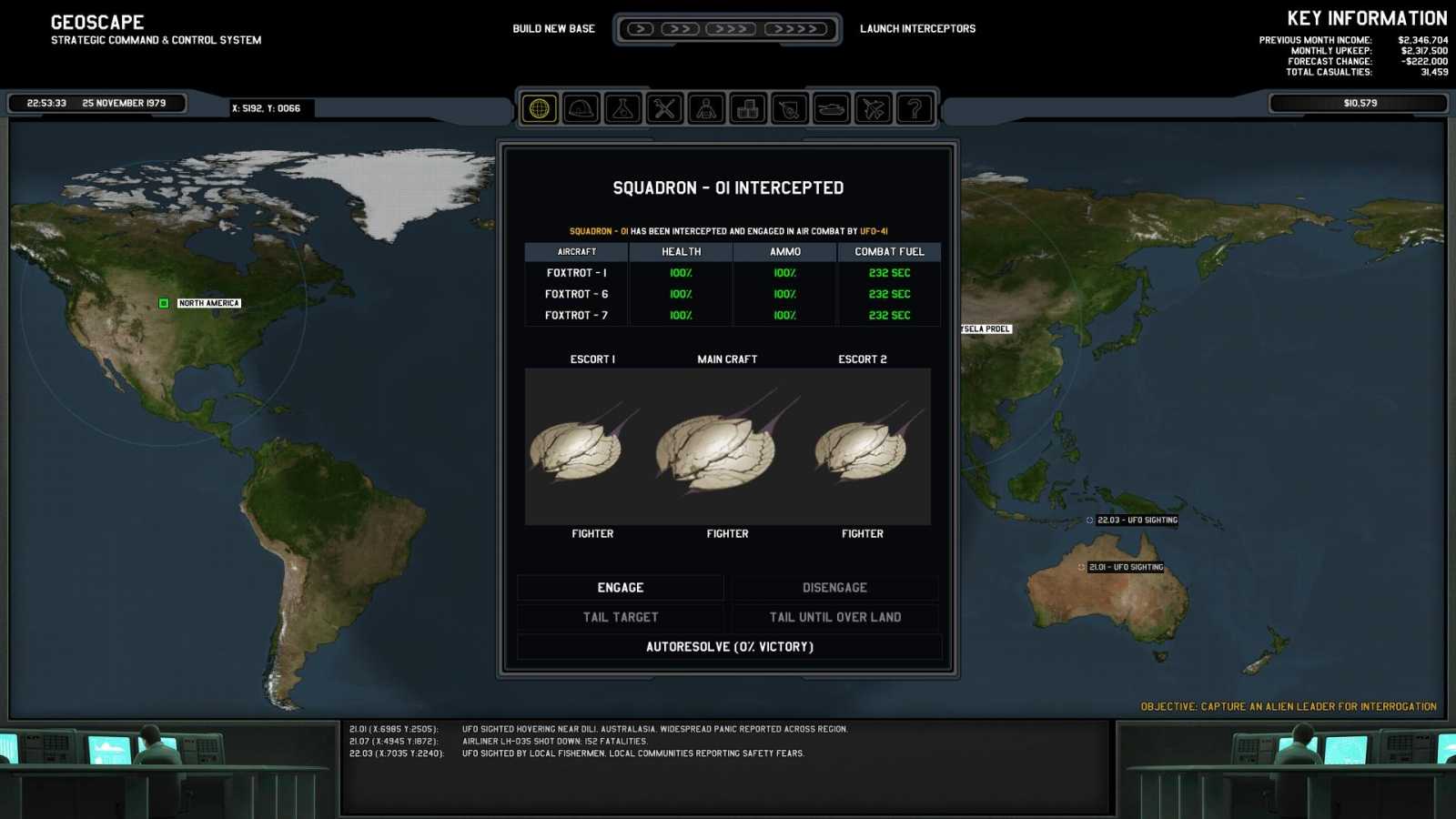This screenshot has width=1456, height=819.
Task: Click the 21.01 Dili UFO sighting log entry
Action: (598, 729)
